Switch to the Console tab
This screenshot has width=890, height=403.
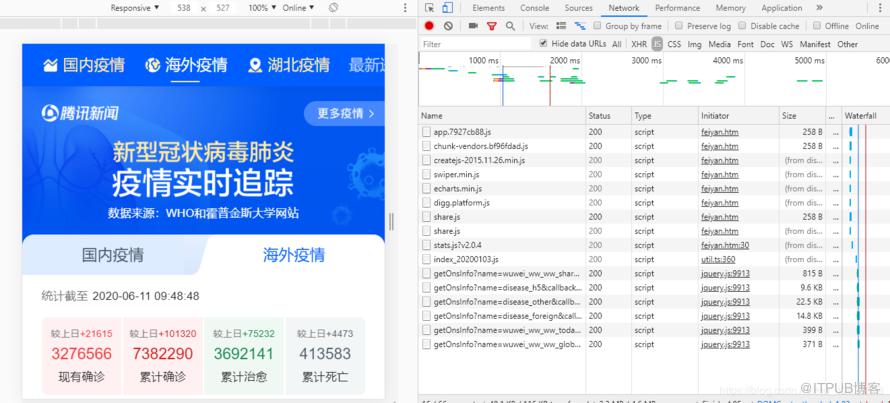[535, 8]
